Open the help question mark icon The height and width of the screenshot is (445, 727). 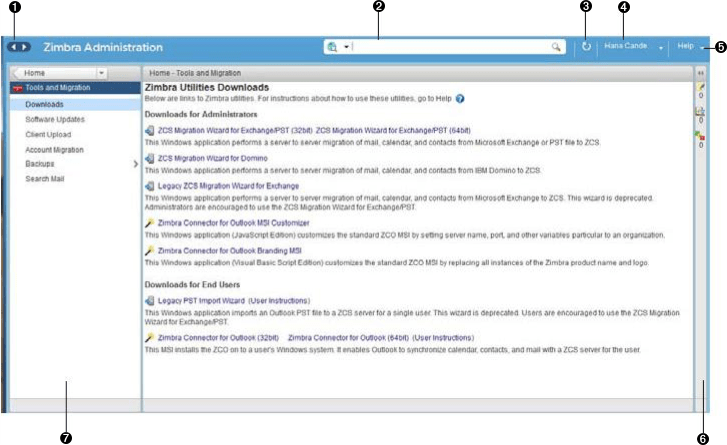pos(459,99)
